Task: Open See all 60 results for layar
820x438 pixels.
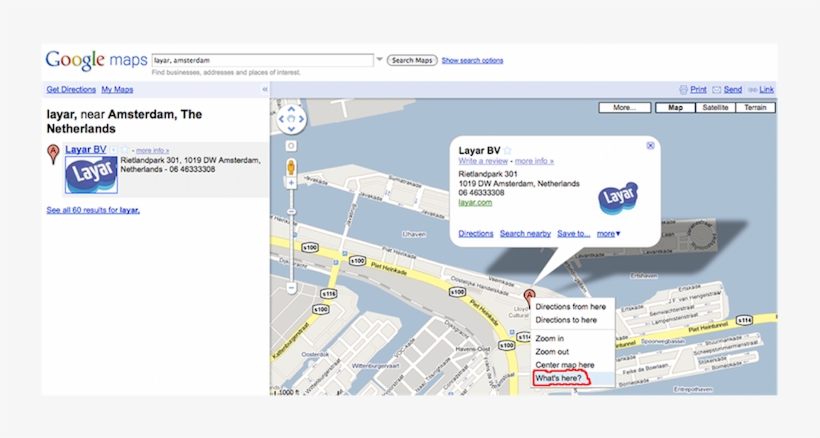Action: (x=93, y=210)
